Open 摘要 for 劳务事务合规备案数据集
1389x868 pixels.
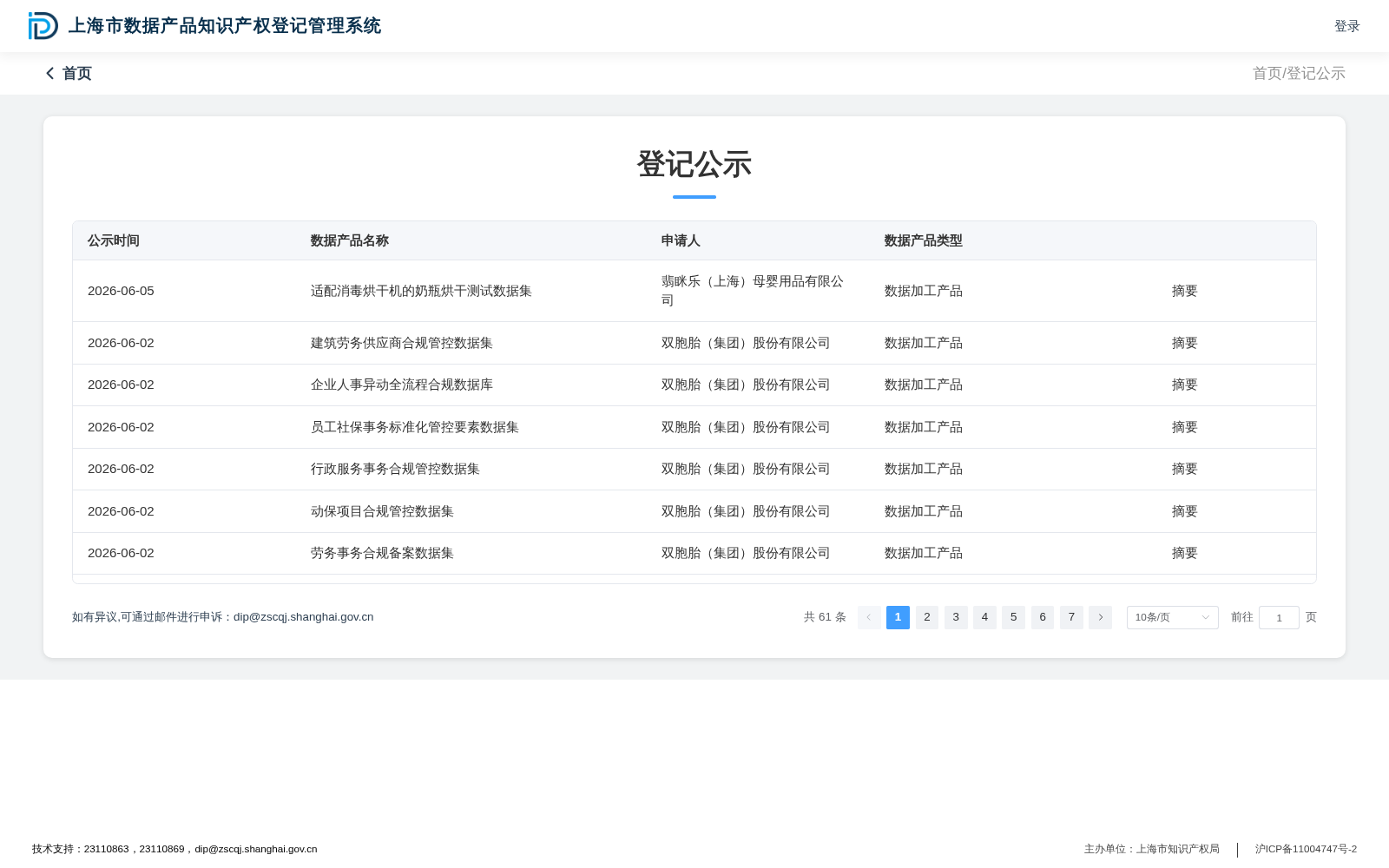(1184, 553)
